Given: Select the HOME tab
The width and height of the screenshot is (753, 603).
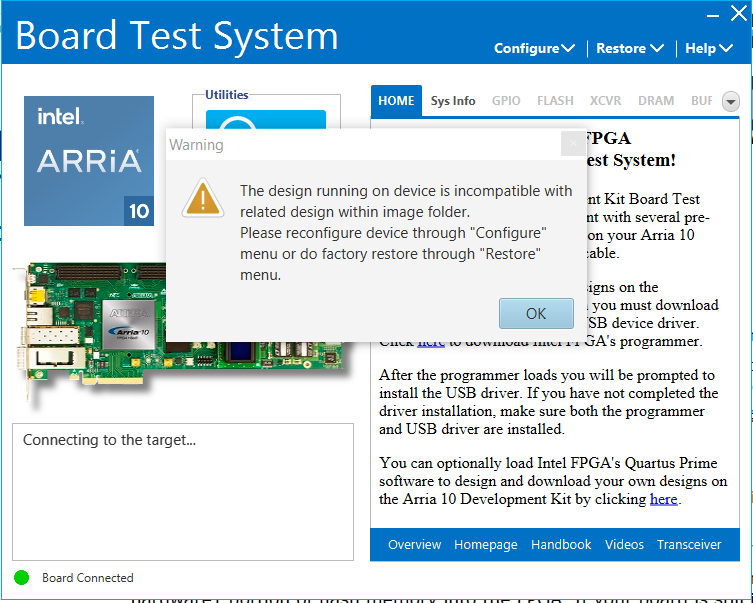Looking at the screenshot, I should coord(396,101).
